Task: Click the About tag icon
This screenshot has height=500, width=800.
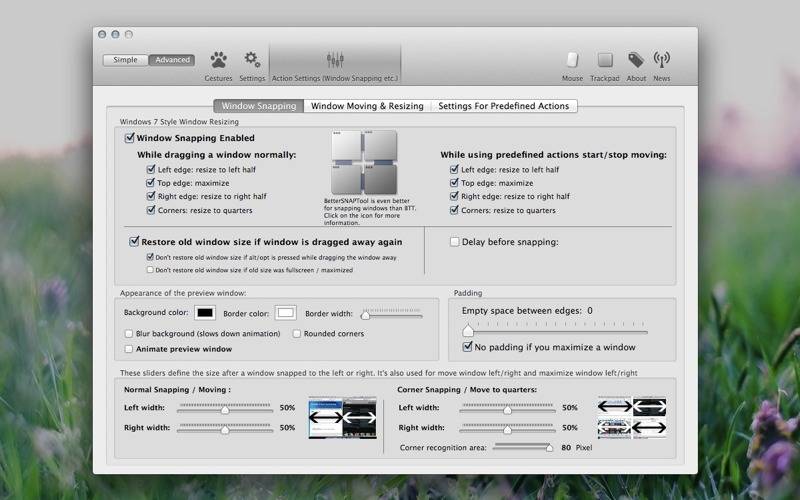Action: 635,60
